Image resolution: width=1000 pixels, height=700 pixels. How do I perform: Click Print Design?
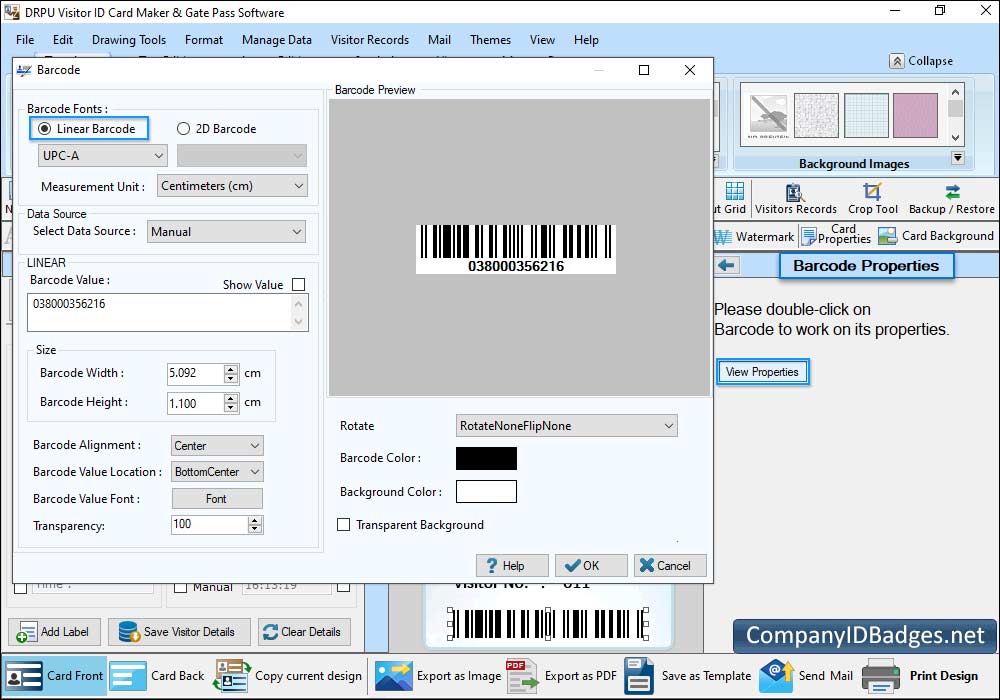click(x=920, y=676)
